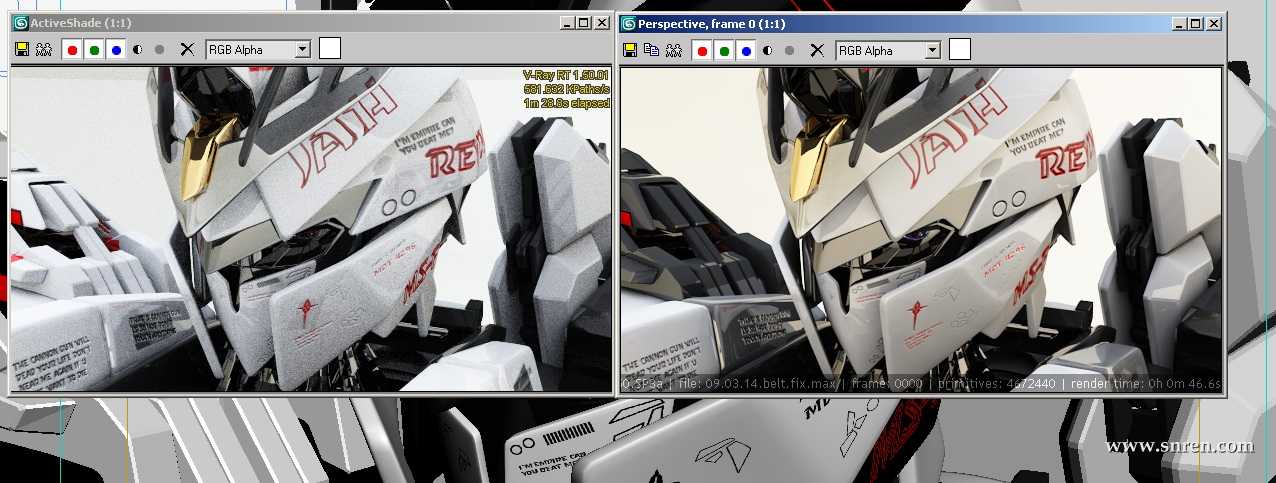Toggle blue channel in ActiveShade window
The image size is (1276, 483).
tap(116, 49)
